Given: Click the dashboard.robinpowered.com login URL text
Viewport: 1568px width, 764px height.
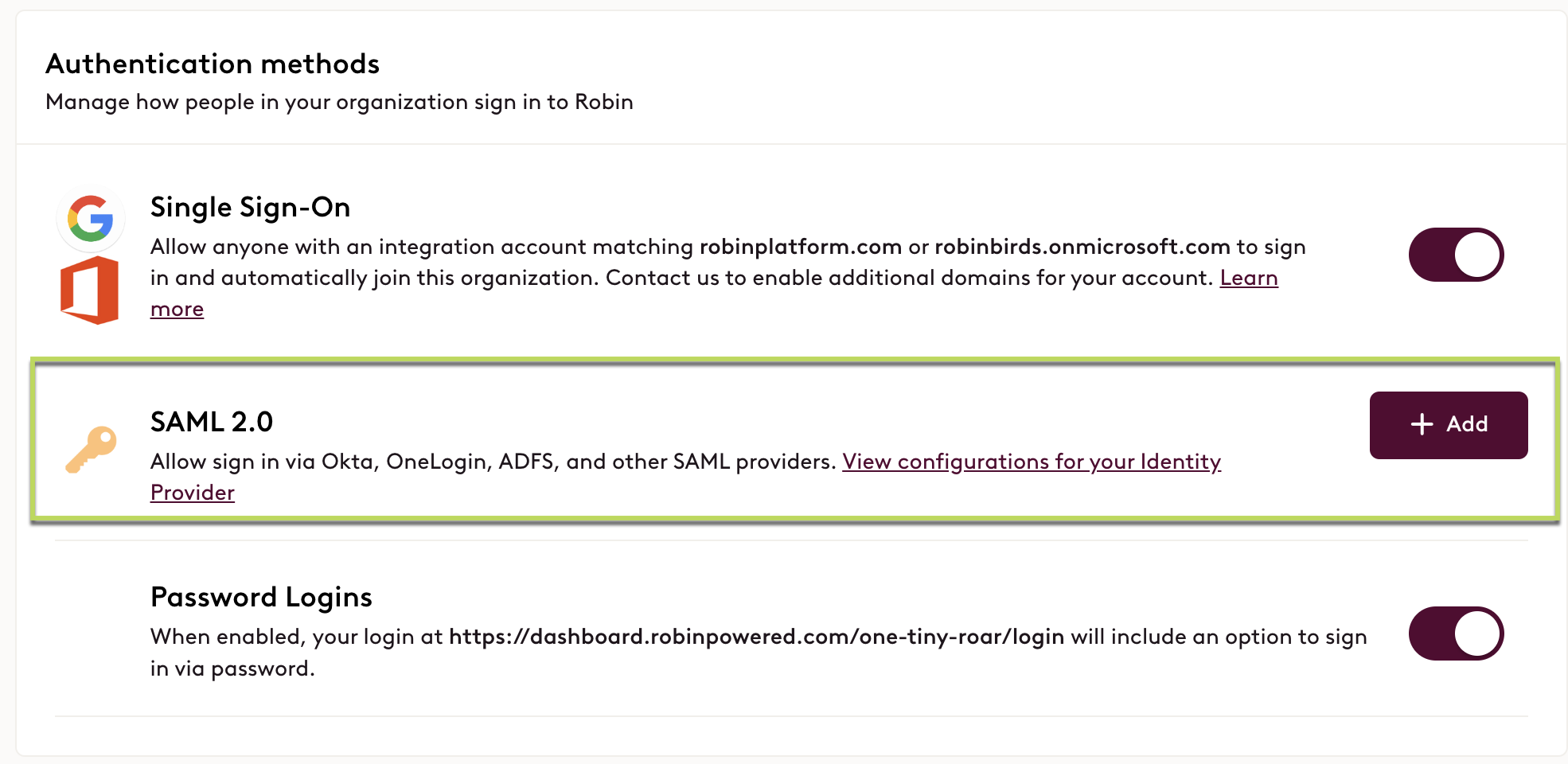Looking at the screenshot, I should coord(757,637).
